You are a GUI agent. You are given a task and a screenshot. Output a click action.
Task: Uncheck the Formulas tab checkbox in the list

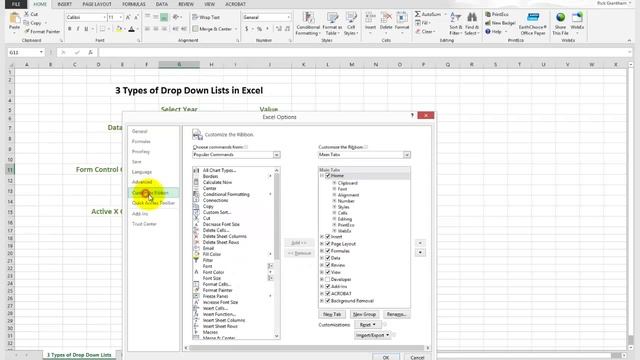[x=328, y=251]
